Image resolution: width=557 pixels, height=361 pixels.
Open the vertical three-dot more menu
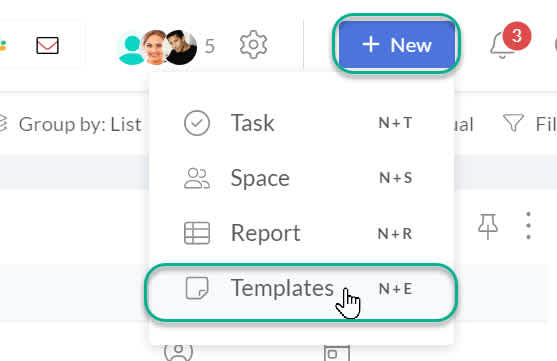[528, 226]
